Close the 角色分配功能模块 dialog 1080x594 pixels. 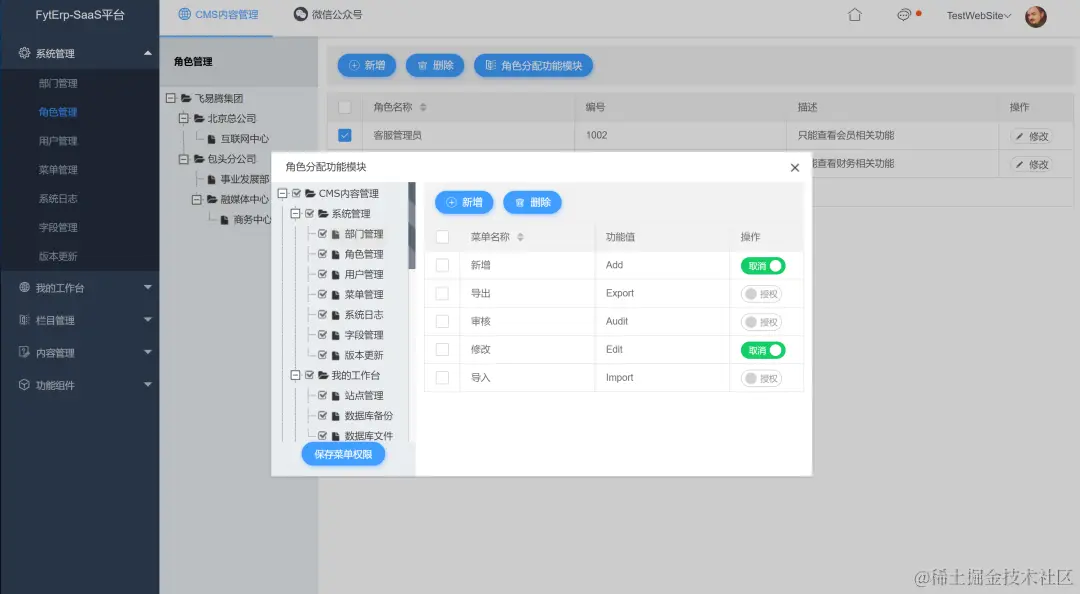pyautogui.click(x=795, y=167)
